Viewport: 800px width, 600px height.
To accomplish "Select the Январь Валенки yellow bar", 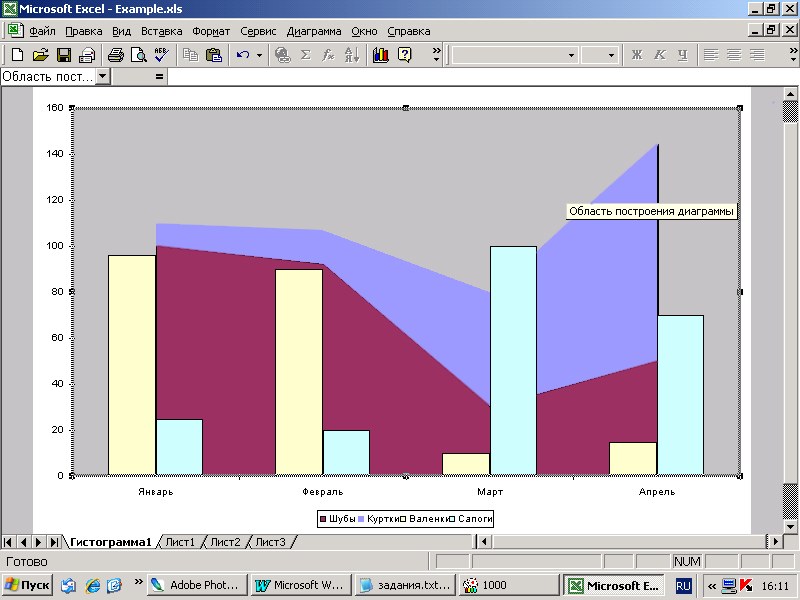I will coord(132,365).
